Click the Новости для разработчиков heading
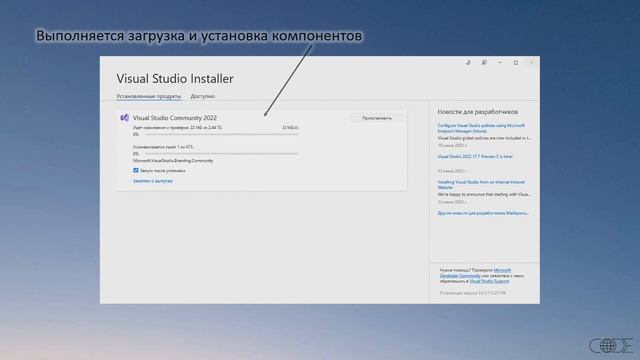 478,112
